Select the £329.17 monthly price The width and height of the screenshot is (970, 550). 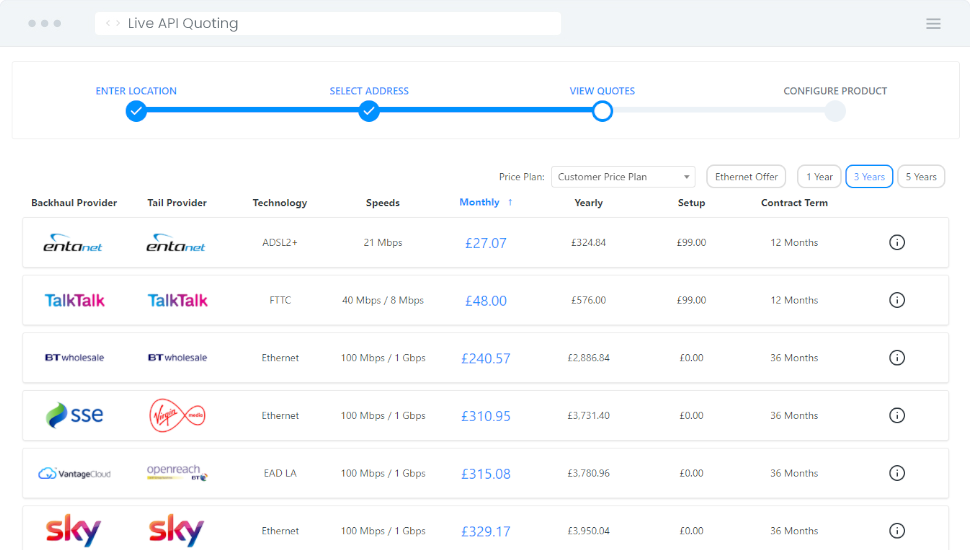coord(486,531)
